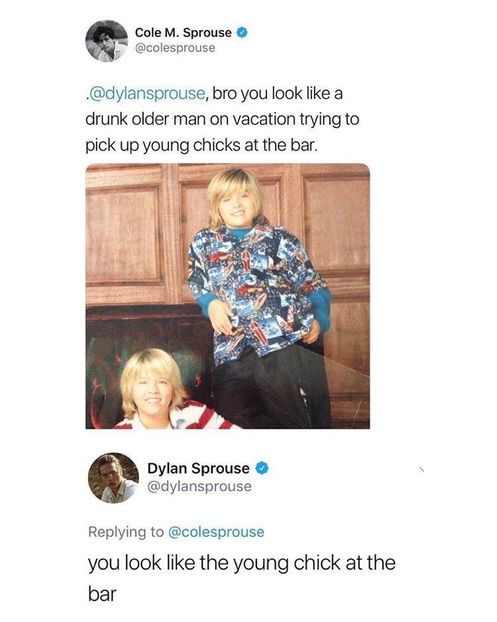This screenshot has width=497, height=622.
Task: Open Dylan Sprouse's round profile picture
Action: (113, 478)
